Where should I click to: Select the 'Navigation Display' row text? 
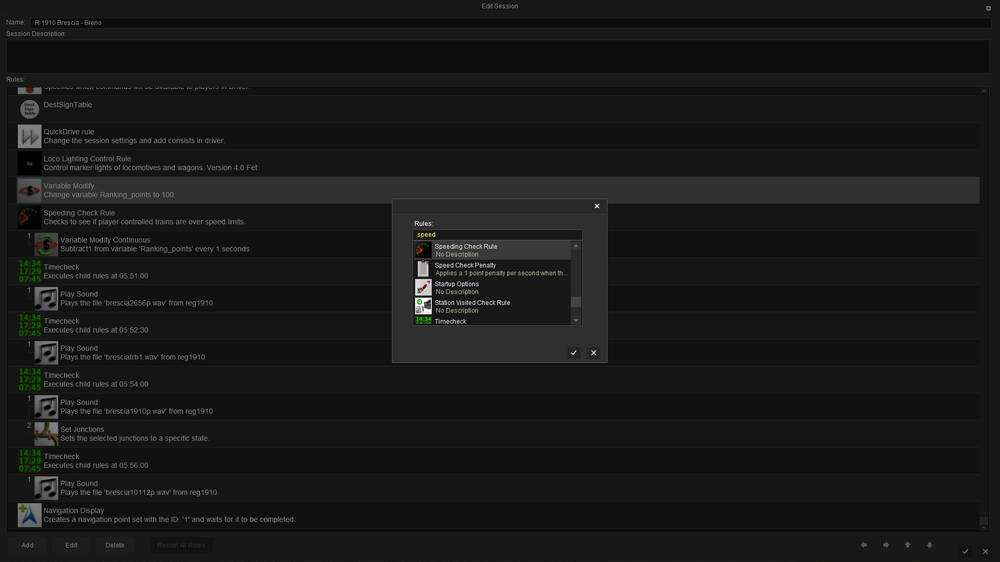pyautogui.click(x=74, y=511)
